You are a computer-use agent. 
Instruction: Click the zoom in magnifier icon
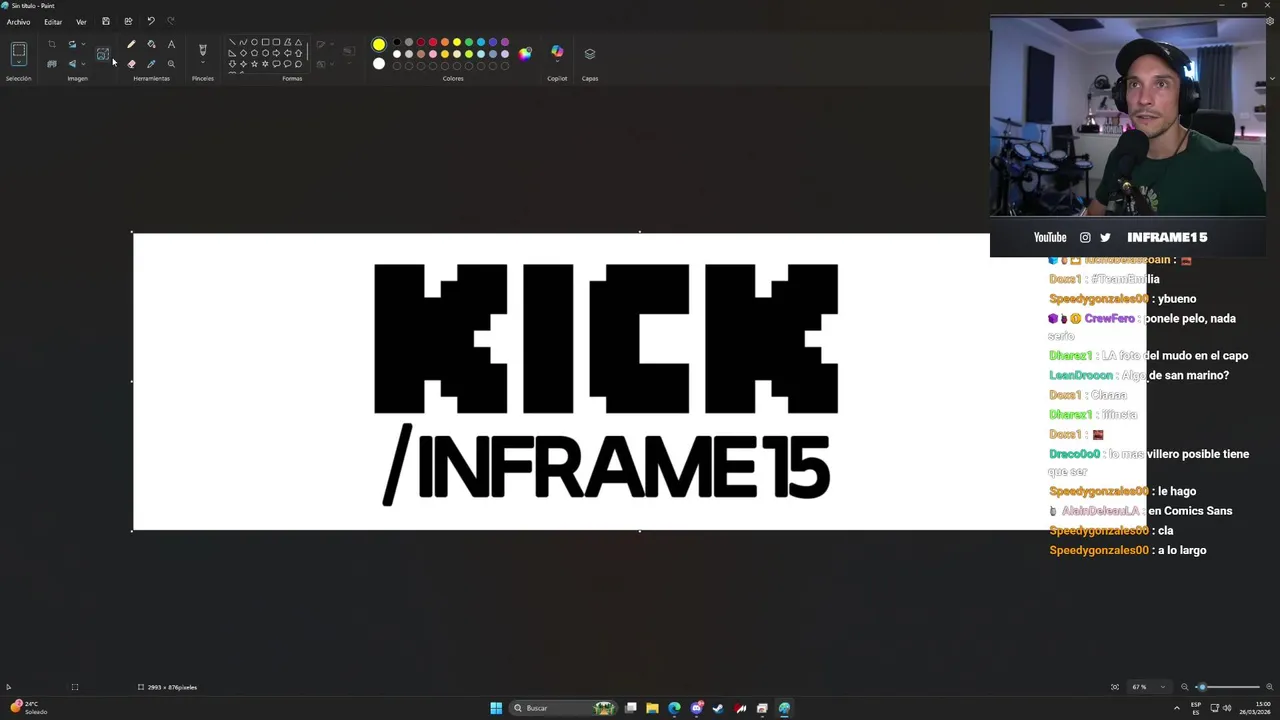tap(1270, 687)
